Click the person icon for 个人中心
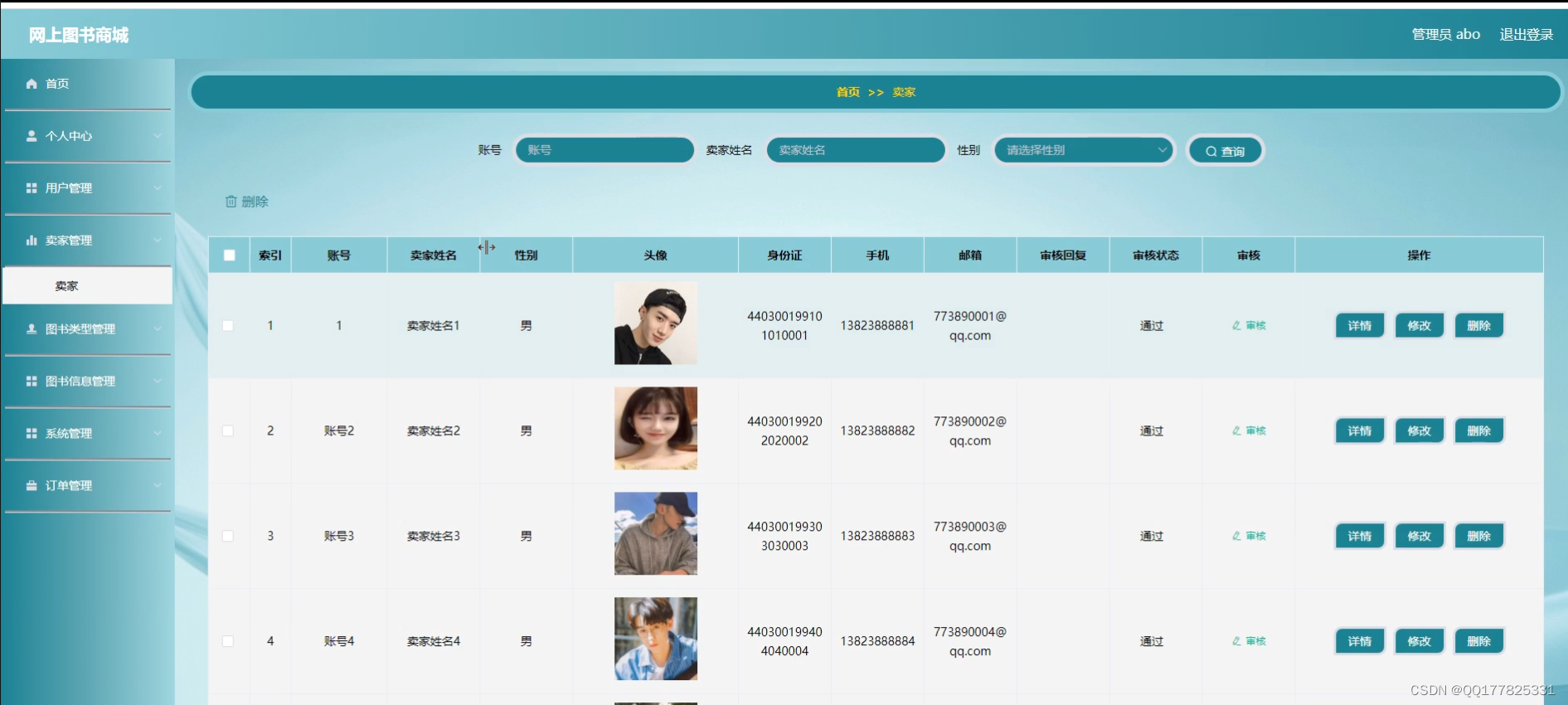1568x705 pixels. 32,136
